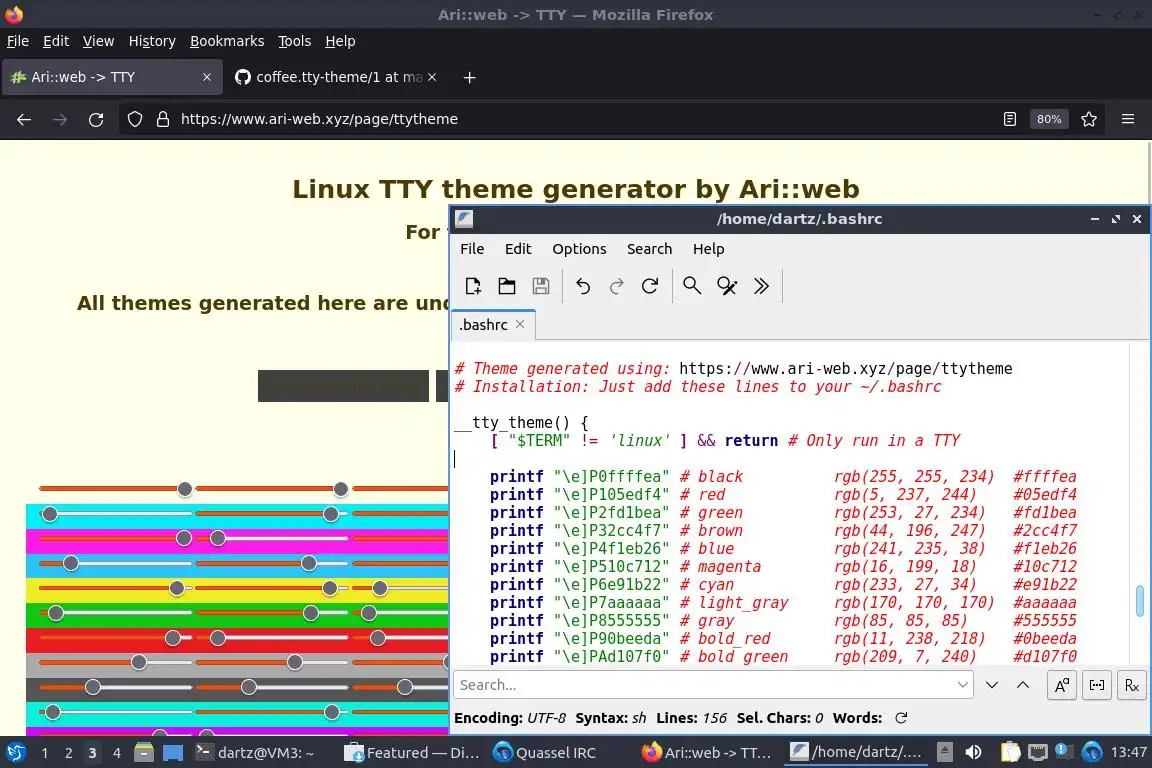Close the Ari::web -> TTY tab
Image resolution: width=1152 pixels, height=768 pixels.
pyautogui.click(x=206, y=77)
